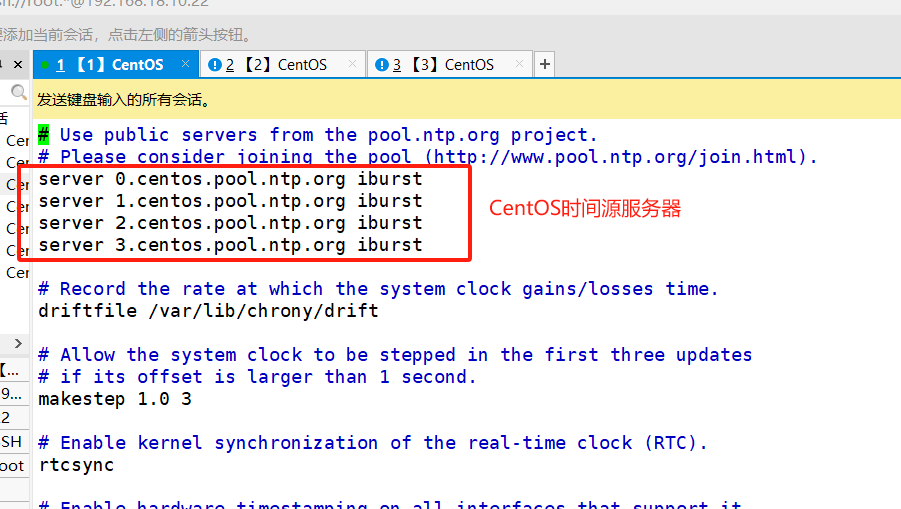
Task: Click the comment '# Use public servers' line
Action: 318,135
